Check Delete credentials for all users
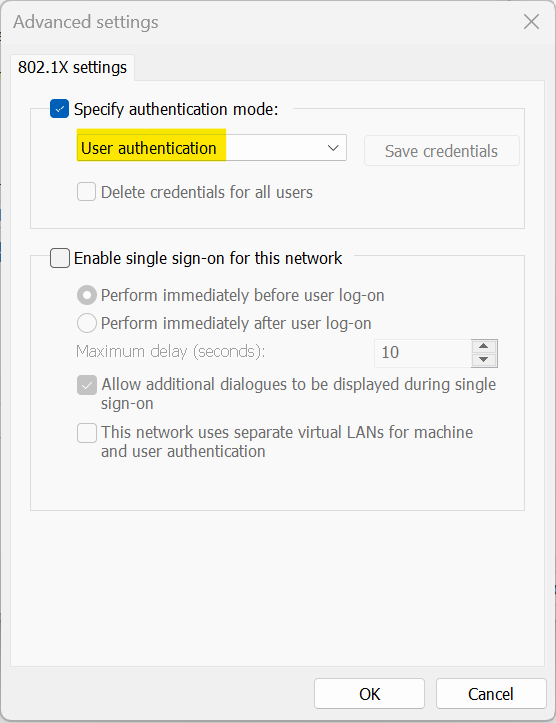 coord(87,192)
